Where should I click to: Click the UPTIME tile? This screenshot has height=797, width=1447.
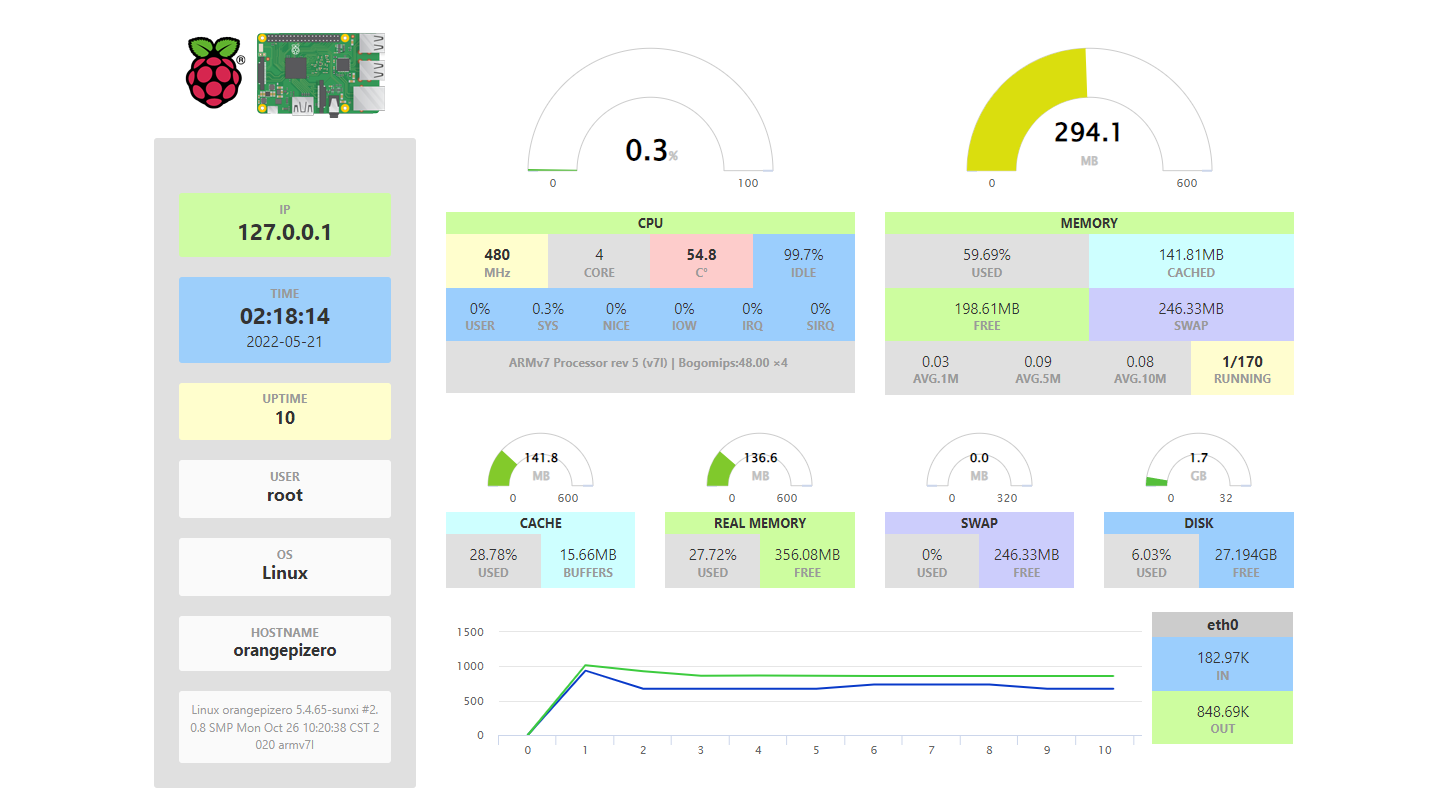(x=284, y=410)
